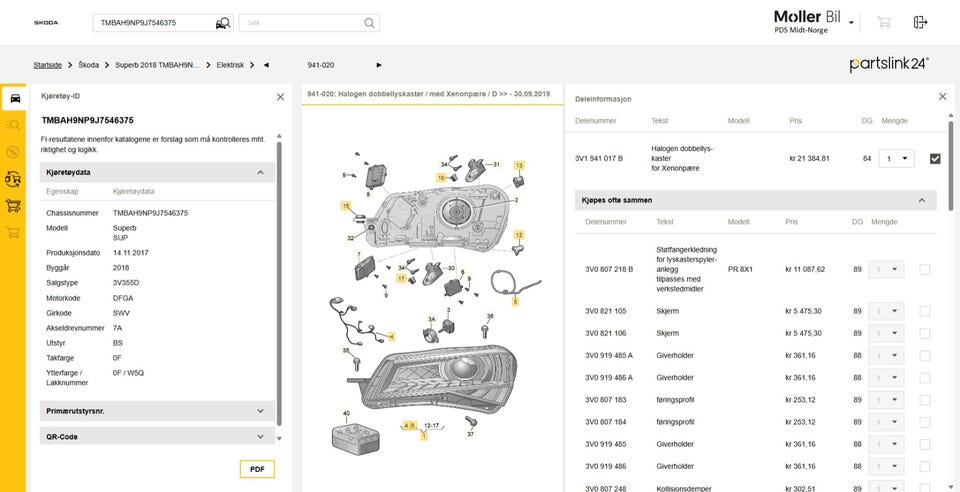The width and height of the screenshot is (960, 492).
Task: Click the logout icon
Action: [920, 23]
